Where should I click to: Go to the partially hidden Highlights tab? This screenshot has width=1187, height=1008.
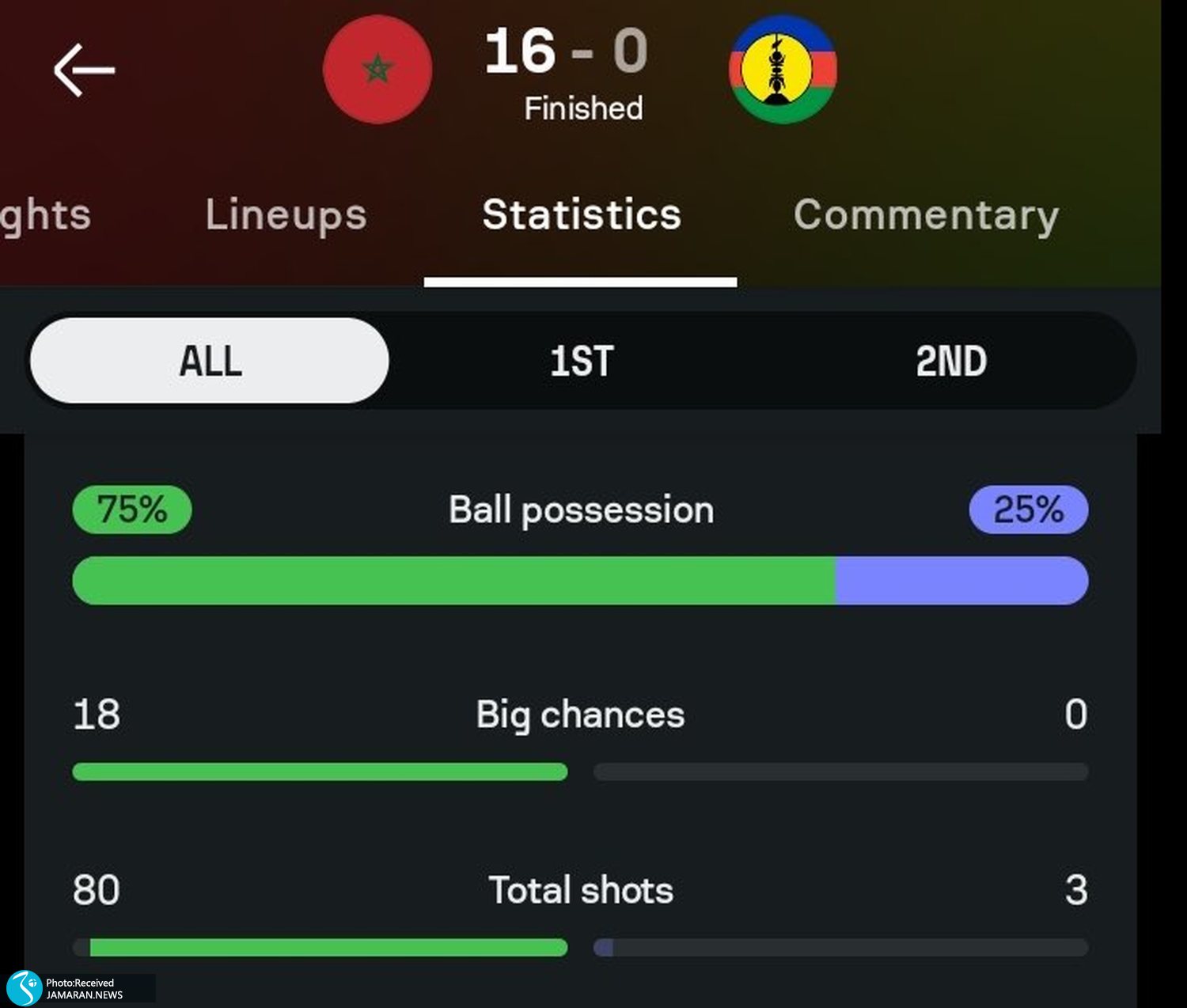[x=44, y=215]
